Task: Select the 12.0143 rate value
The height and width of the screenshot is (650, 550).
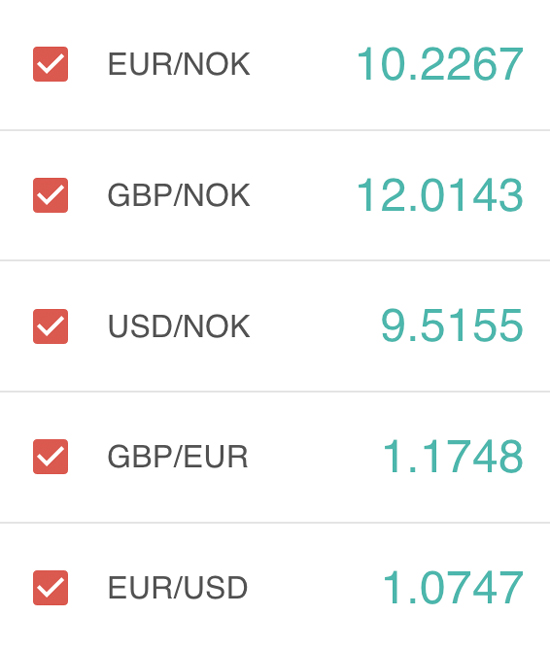Action: pyautogui.click(x=440, y=195)
